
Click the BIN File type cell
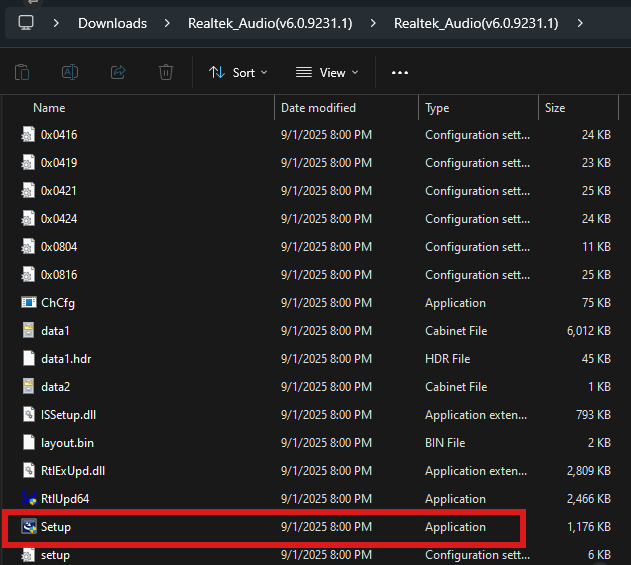[x=445, y=442]
